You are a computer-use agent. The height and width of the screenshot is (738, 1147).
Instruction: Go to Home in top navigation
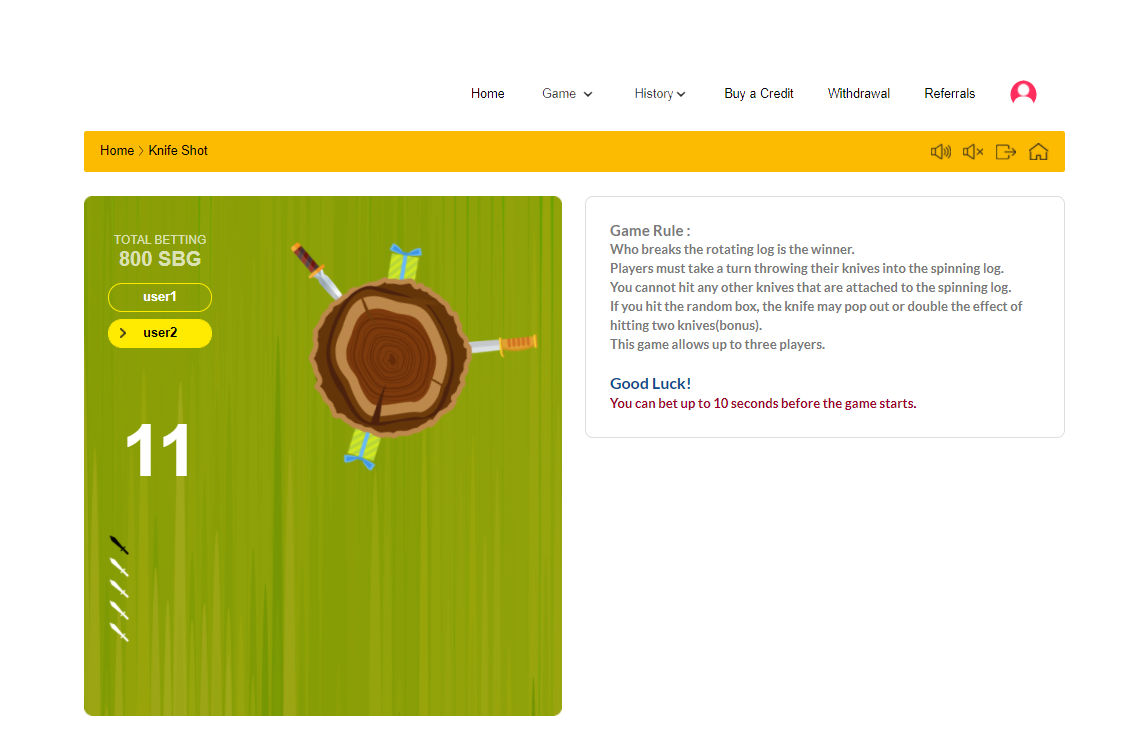point(487,94)
